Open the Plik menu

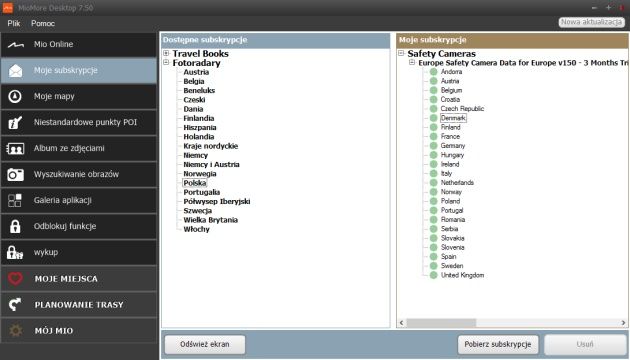coord(14,23)
